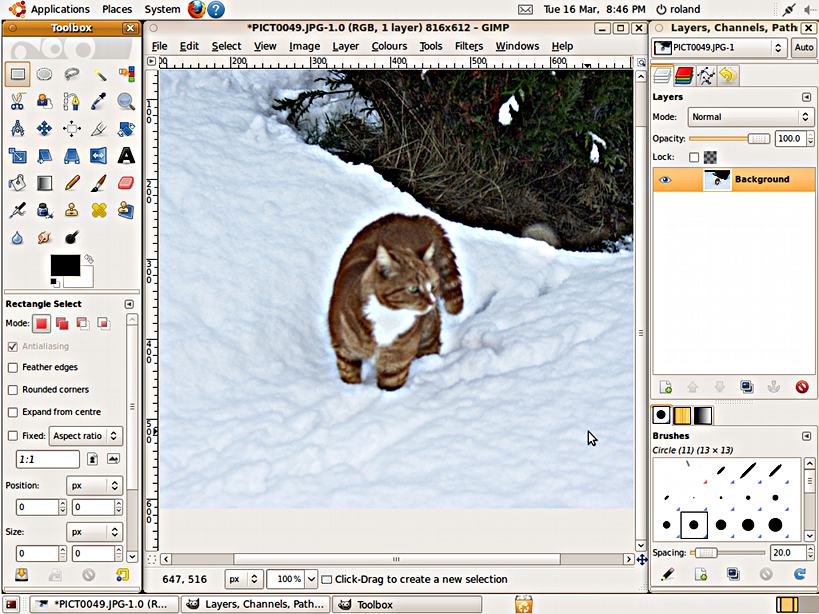Enable Expand from centre checkbox
Screen dimensions: 819x614
click(x=13, y=412)
